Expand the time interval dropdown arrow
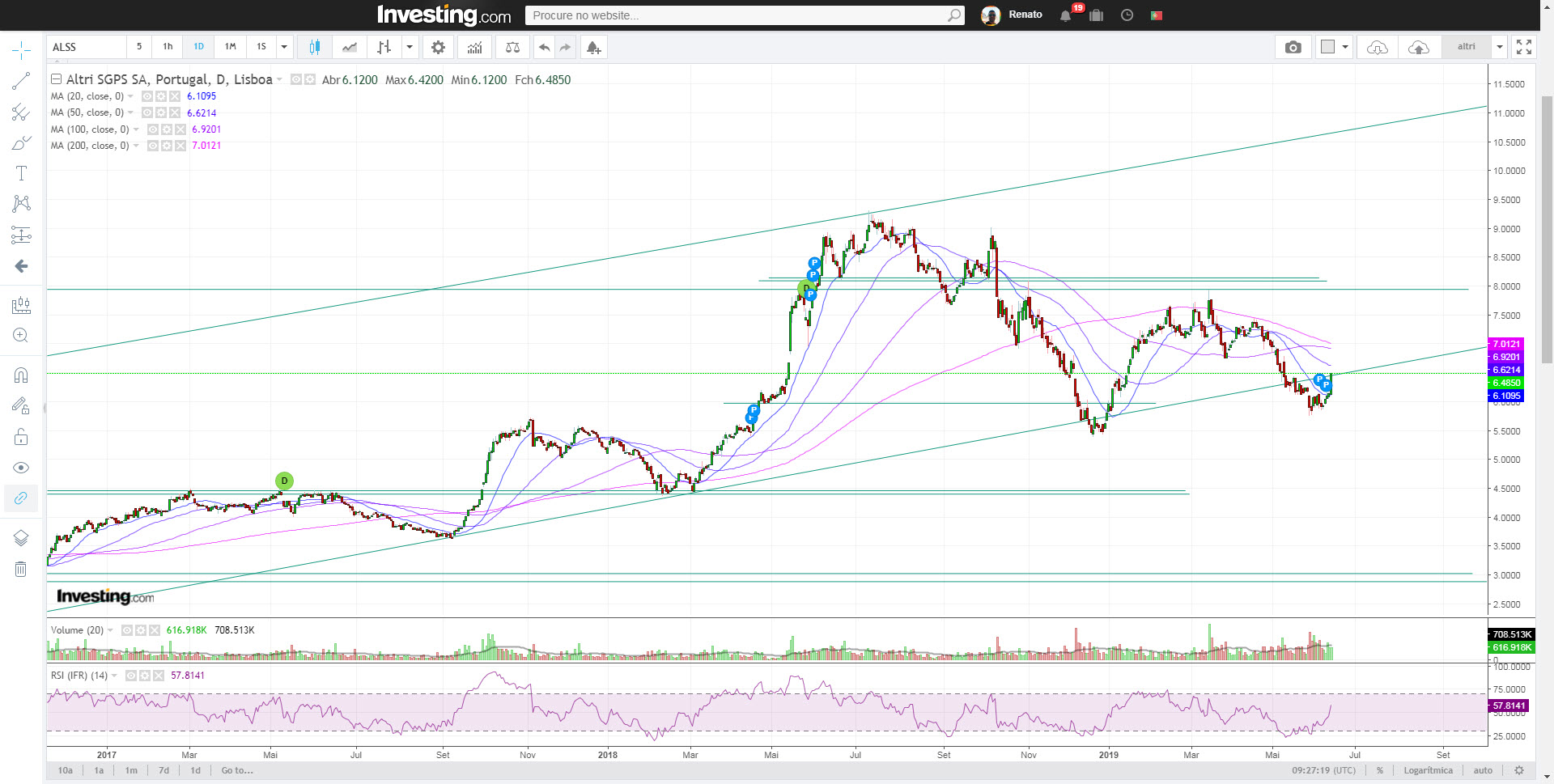 pyautogui.click(x=284, y=47)
